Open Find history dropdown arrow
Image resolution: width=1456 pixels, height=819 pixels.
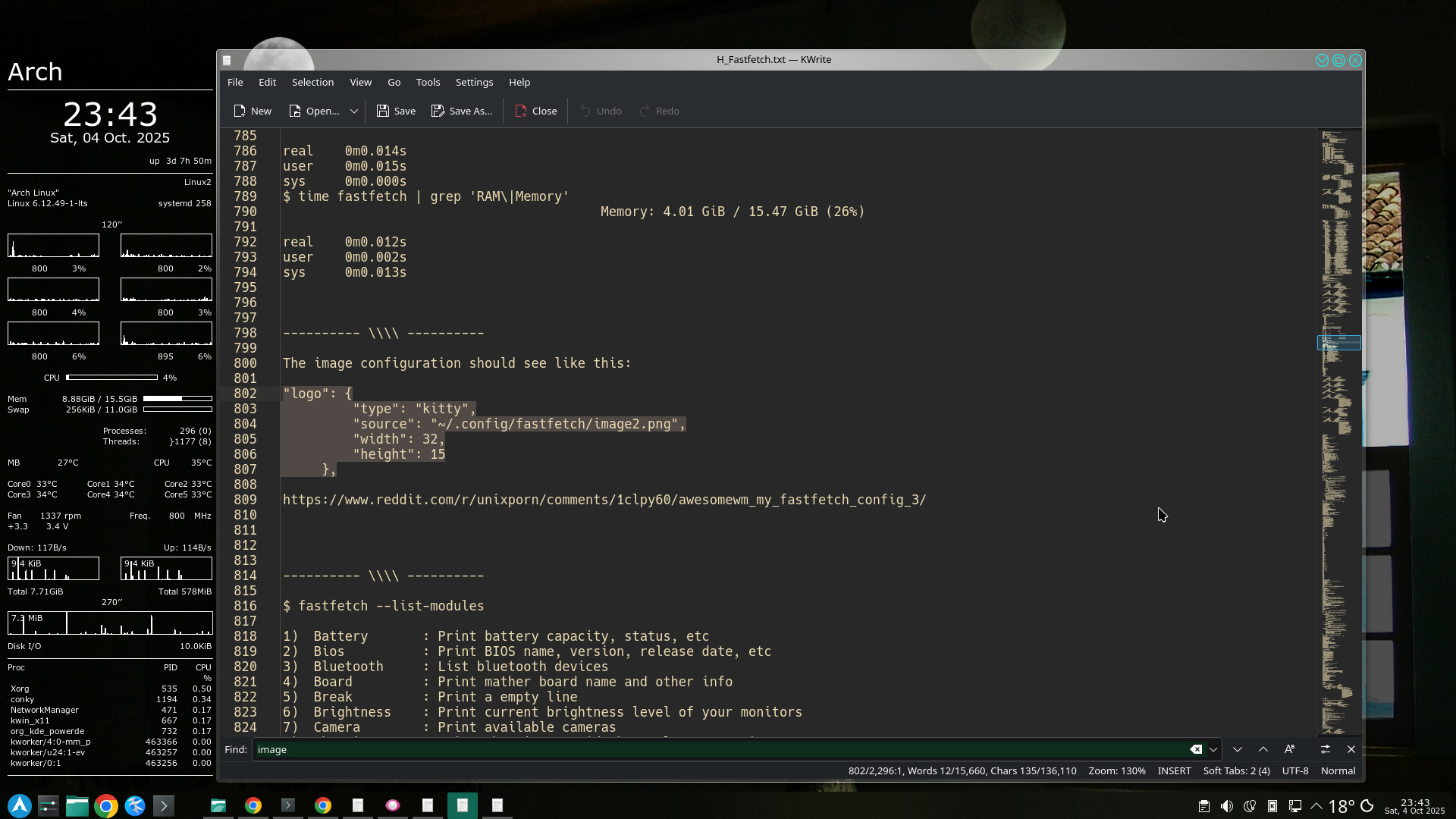(x=1213, y=749)
